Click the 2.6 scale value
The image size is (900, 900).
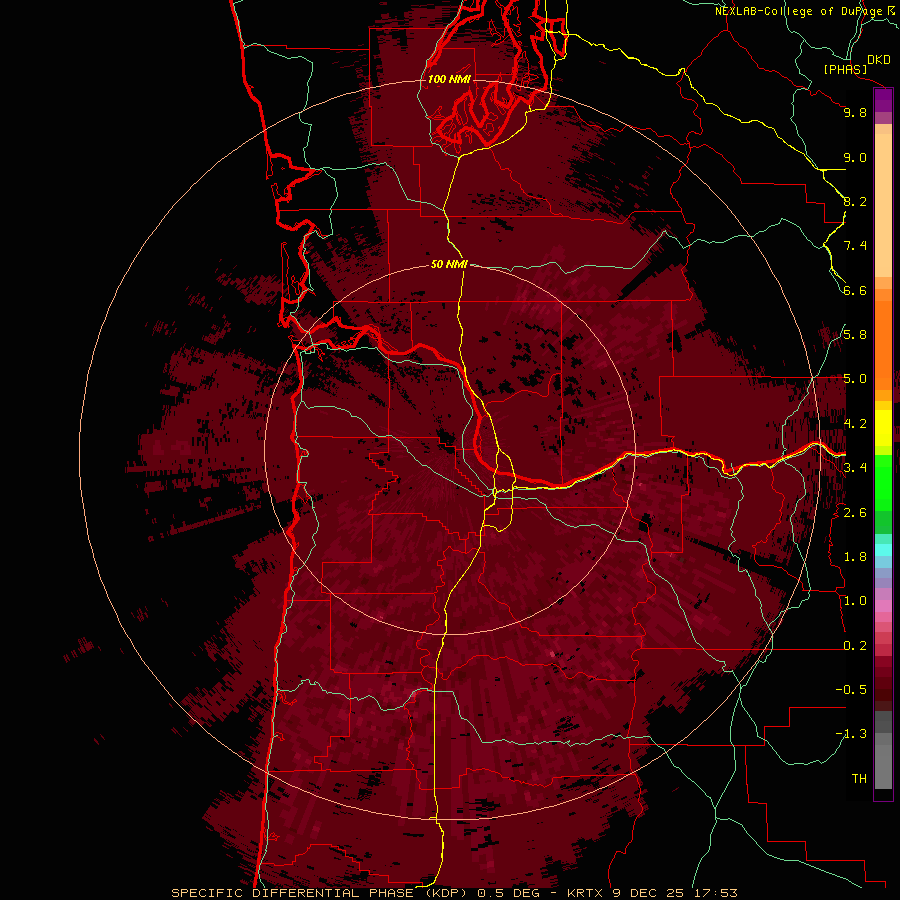click(855, 513)
